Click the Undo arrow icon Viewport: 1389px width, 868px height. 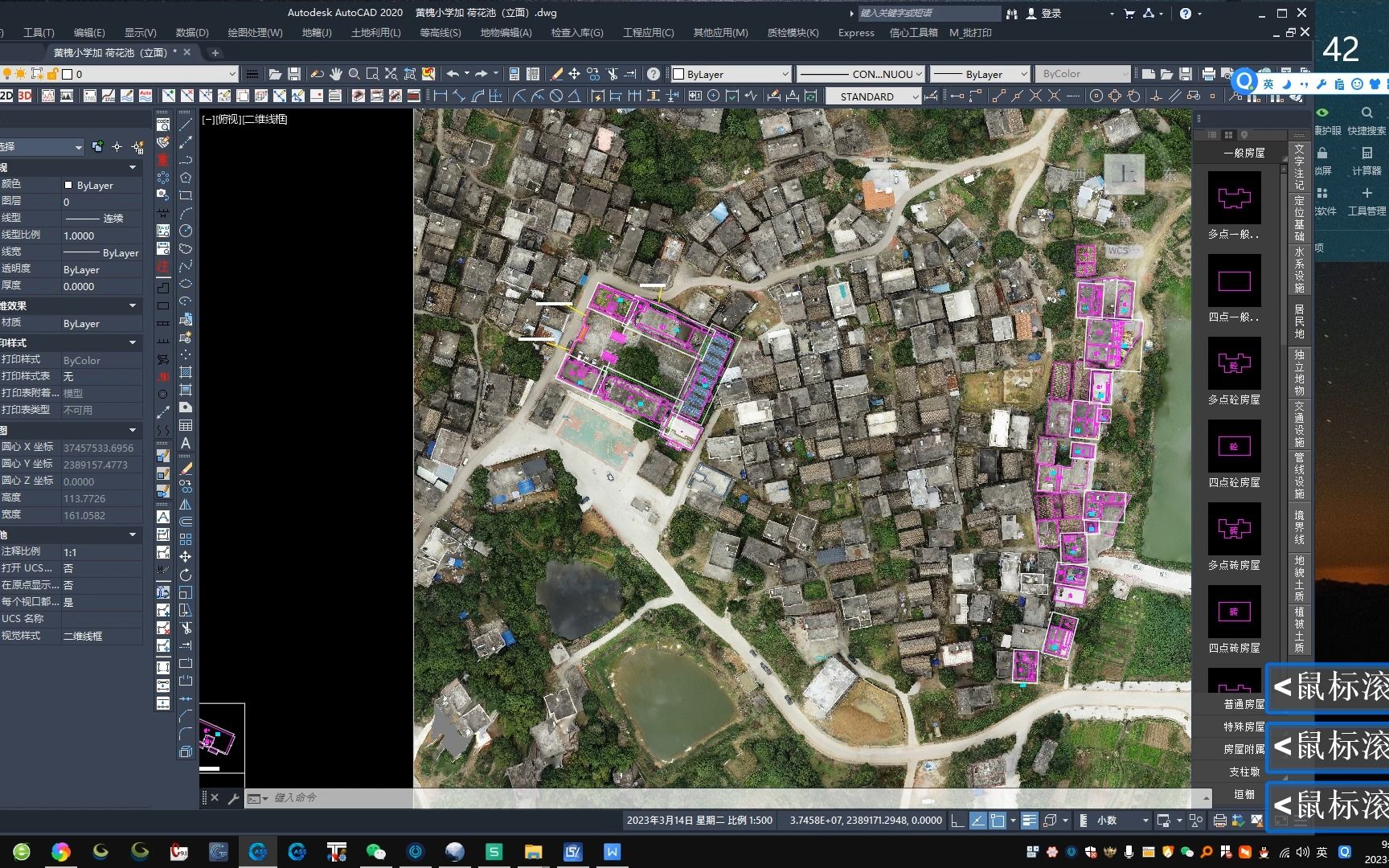pyautogui.click(x=453, y=74)
